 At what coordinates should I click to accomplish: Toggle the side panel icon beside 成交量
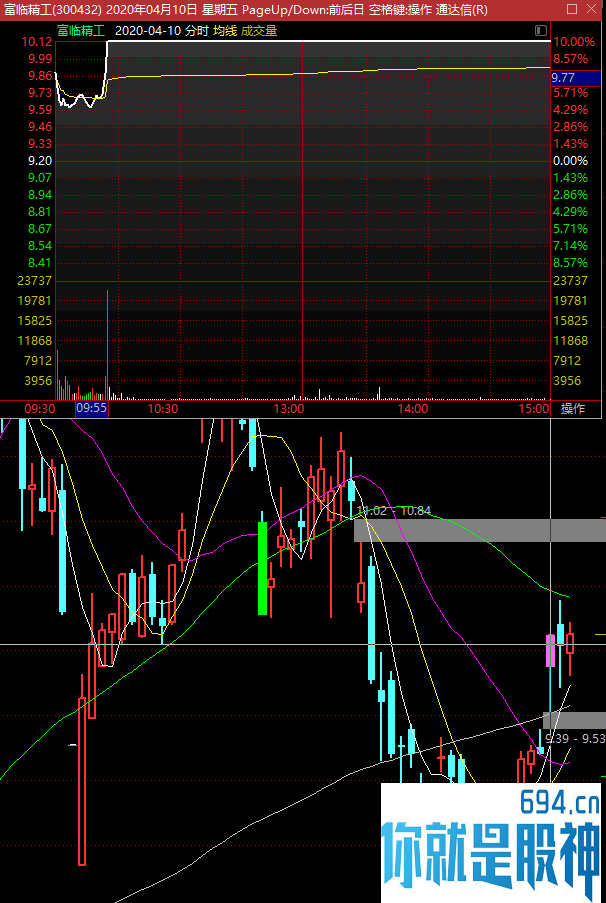[540, 31]
